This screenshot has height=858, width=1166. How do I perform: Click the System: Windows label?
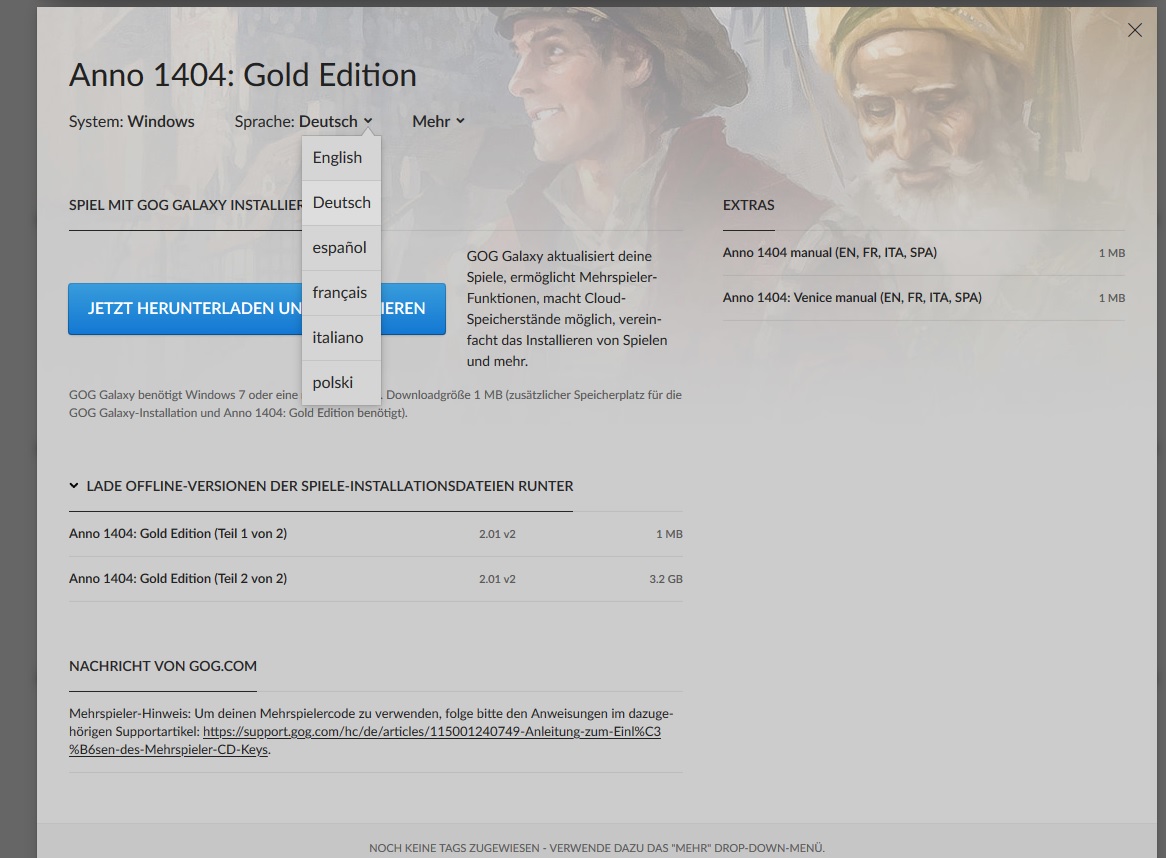(x=132, y=121)
